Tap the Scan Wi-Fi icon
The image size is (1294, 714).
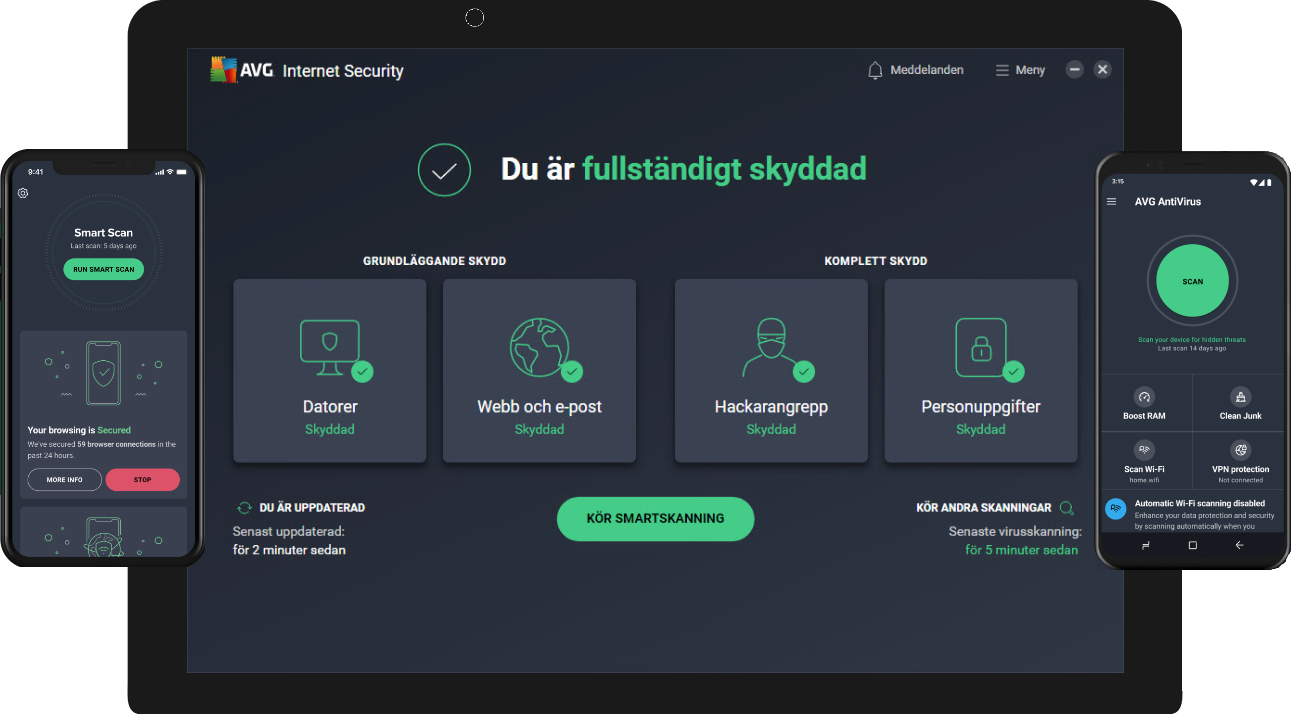(1144, 450)
